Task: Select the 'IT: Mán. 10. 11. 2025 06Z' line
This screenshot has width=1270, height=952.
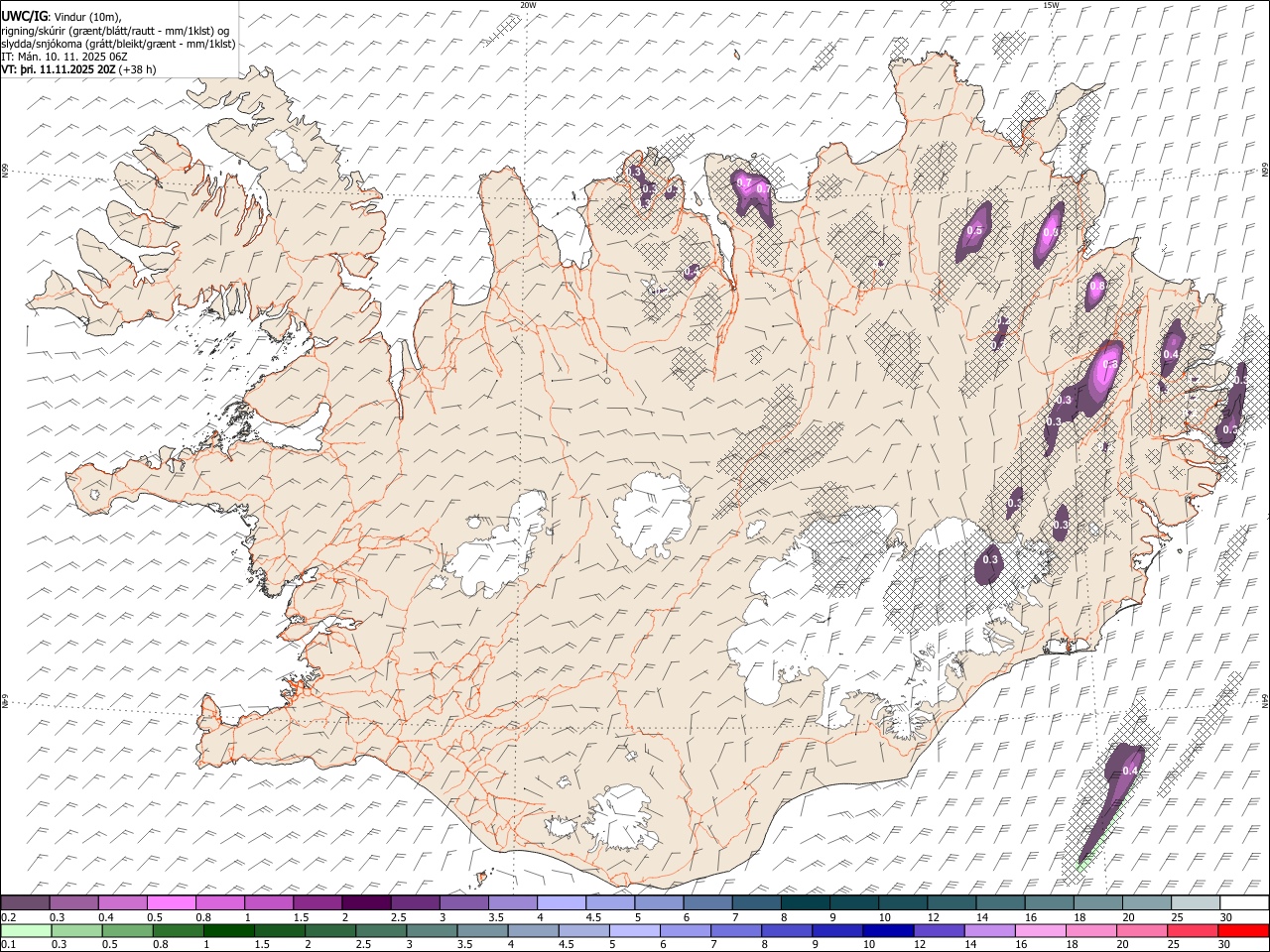Action: pos(64,57)
